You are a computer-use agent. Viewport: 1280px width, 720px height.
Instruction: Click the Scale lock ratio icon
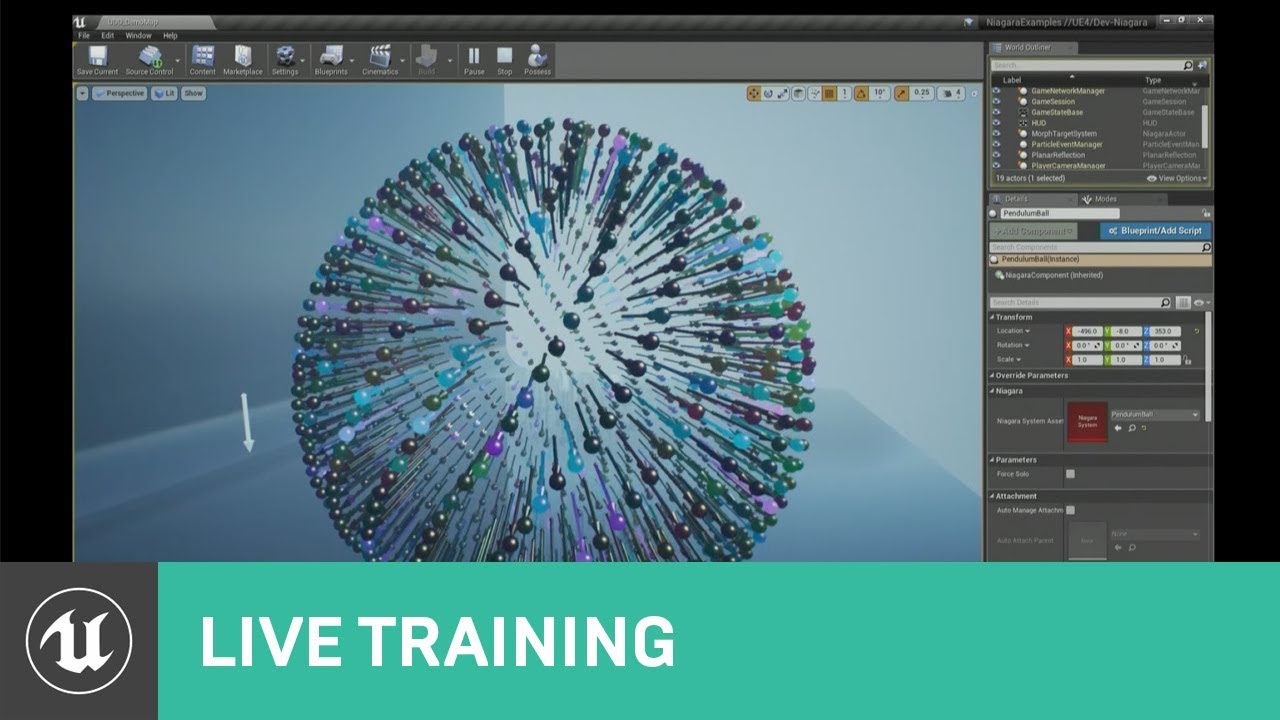pos(1187,359)
